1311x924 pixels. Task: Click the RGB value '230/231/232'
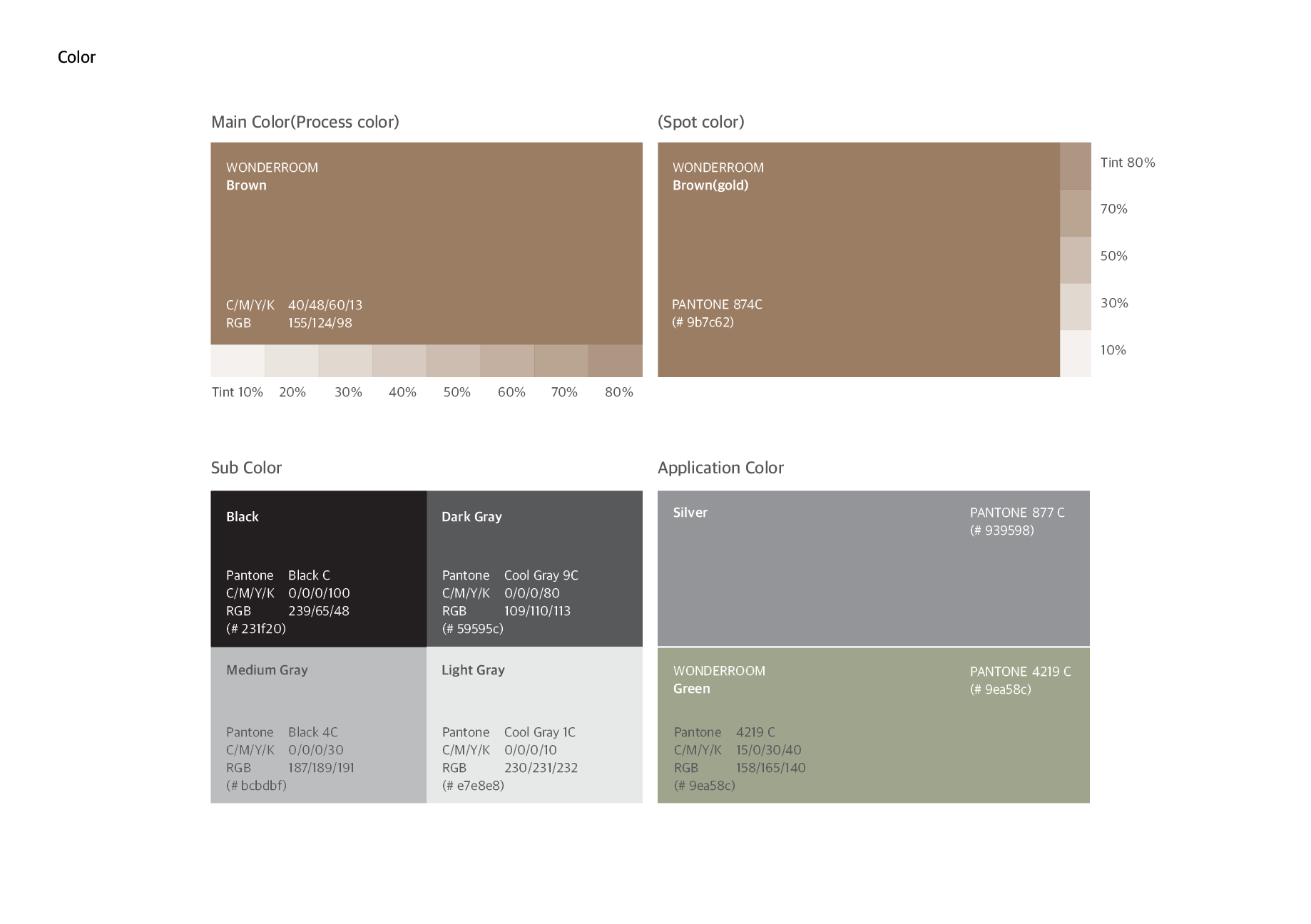(x=541, y=768)
